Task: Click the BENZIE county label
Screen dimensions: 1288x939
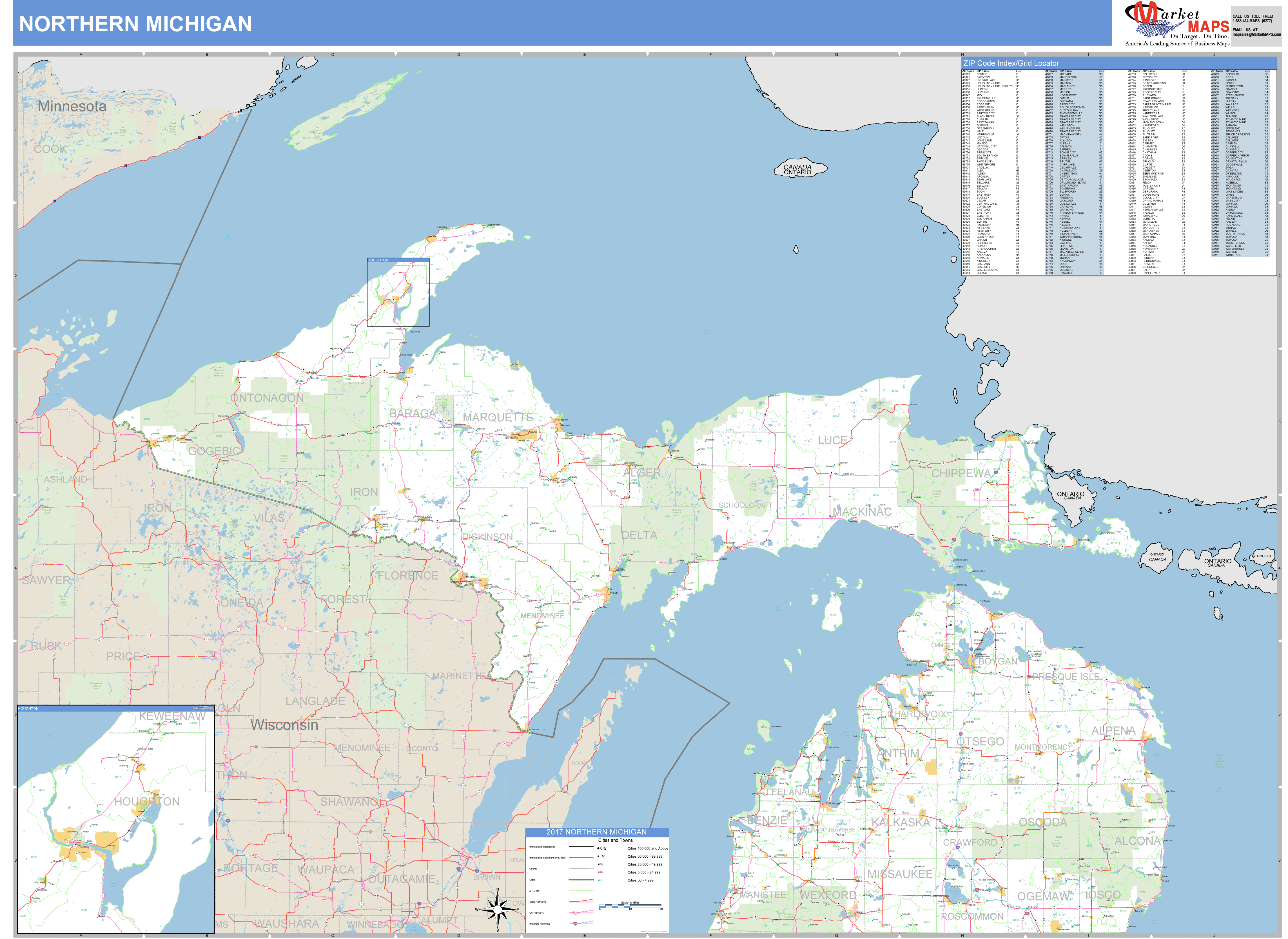Action: 767,821
